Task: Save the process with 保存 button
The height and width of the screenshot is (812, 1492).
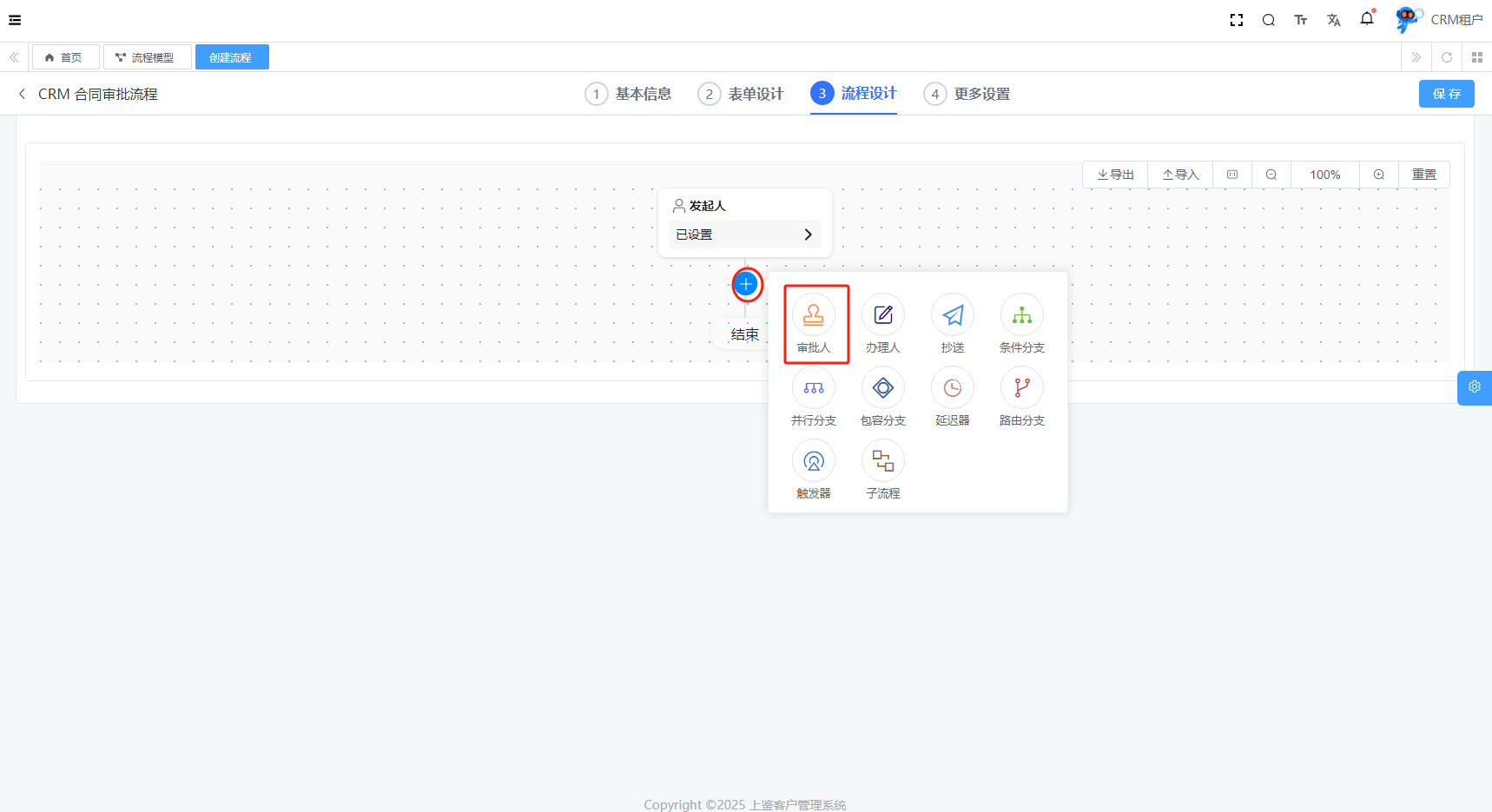Action: [x=1446, y=94]
